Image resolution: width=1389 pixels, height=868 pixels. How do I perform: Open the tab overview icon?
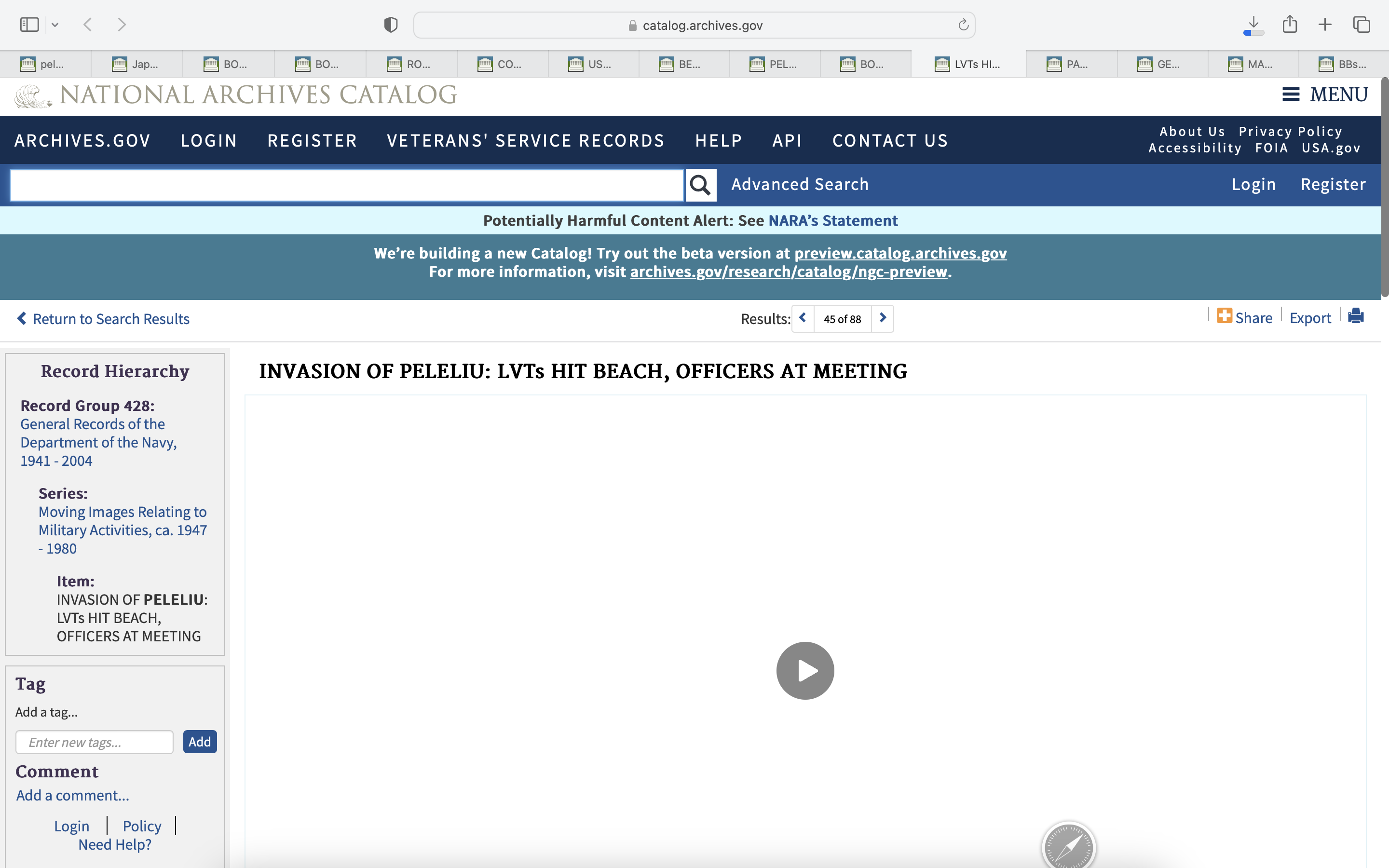[x=1362, y=25]
